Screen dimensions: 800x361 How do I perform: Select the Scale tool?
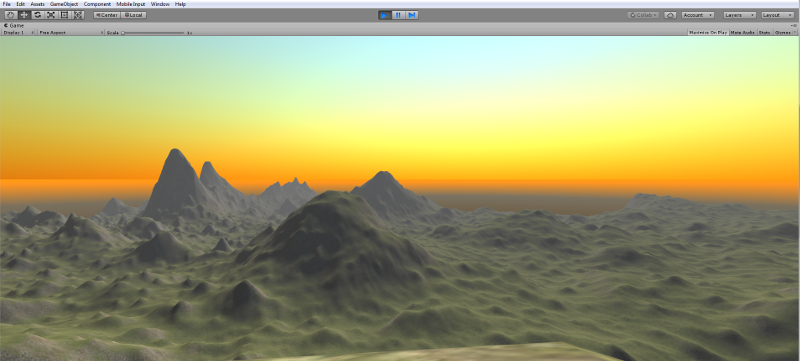(51, 15)
